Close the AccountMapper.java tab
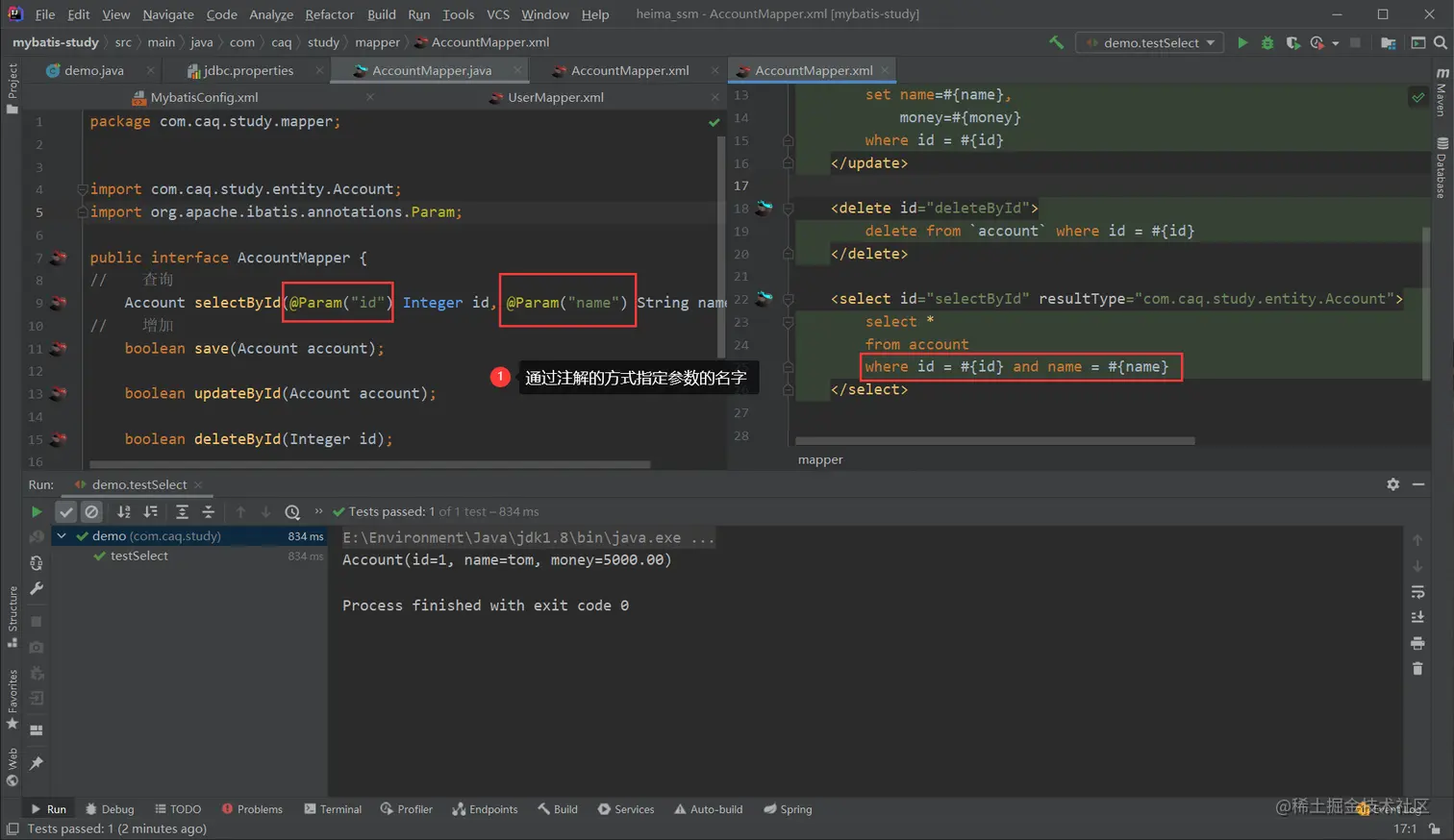The height and width of the screenshot is (840, 1454). (517, 70)
